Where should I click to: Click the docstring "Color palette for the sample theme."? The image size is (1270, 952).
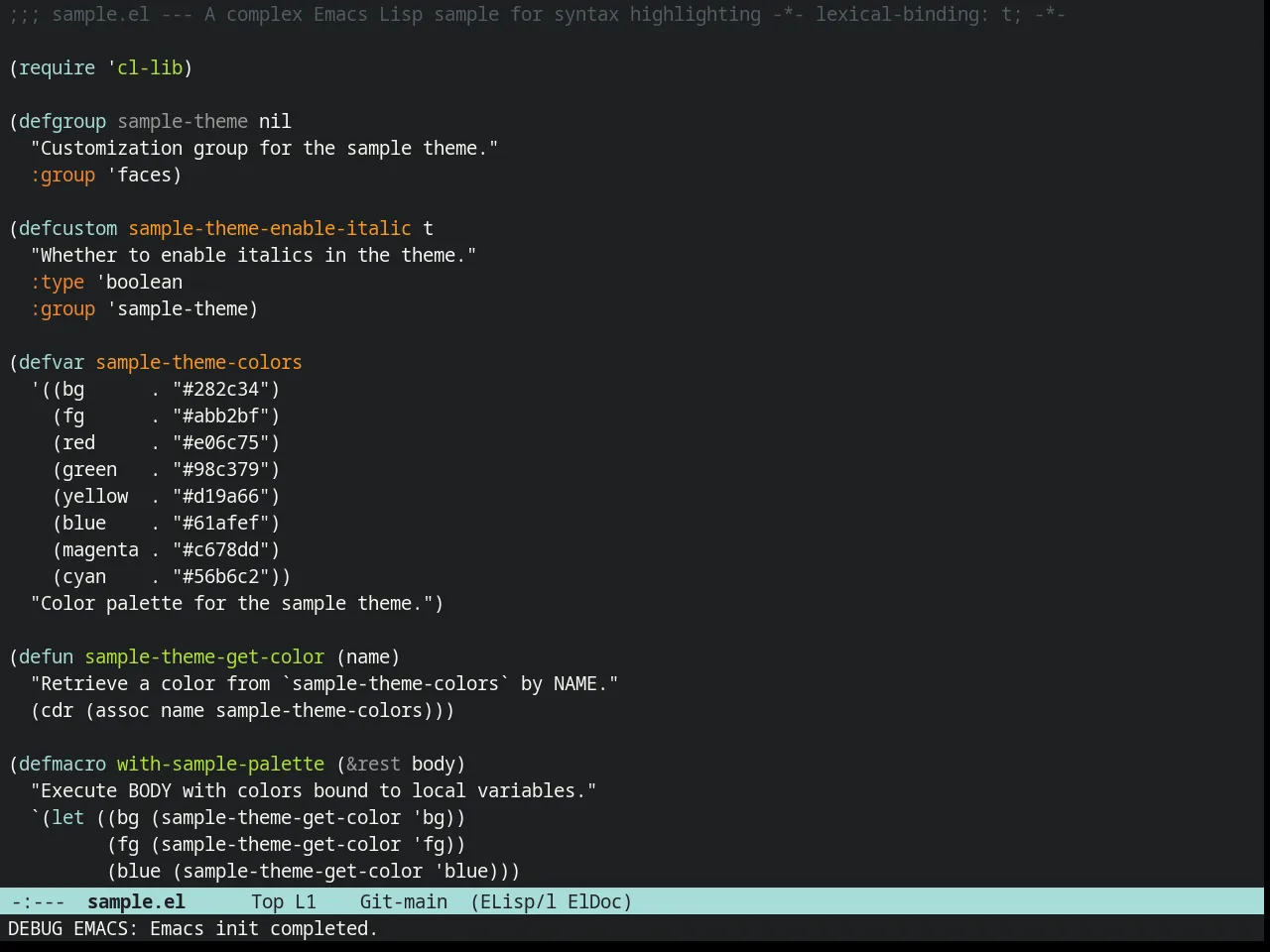tap(231, 603)
